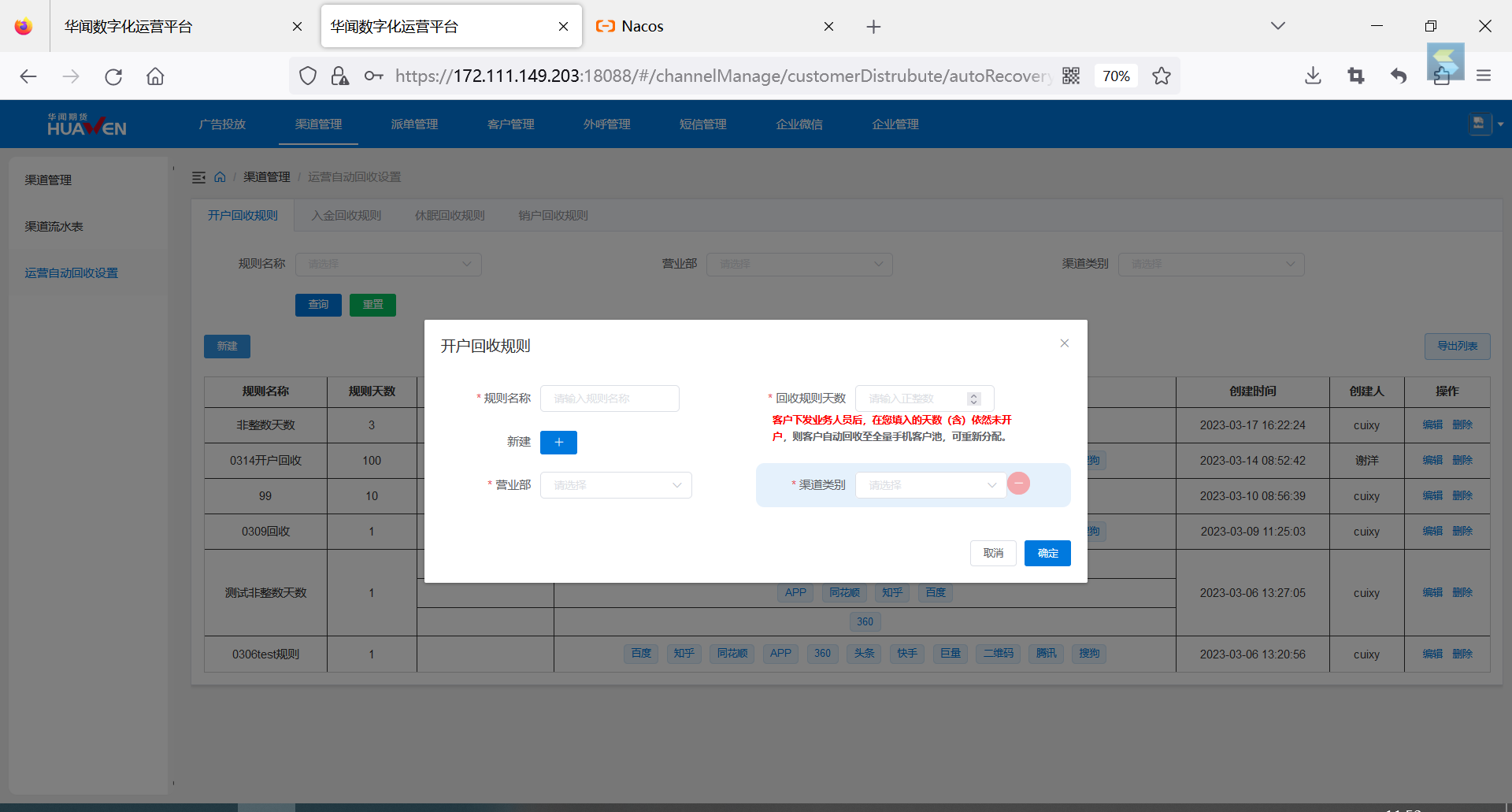This screenshot has height=812, width=1512.
Task: Click the breadcrumb home icon
Action: [220, 177]
